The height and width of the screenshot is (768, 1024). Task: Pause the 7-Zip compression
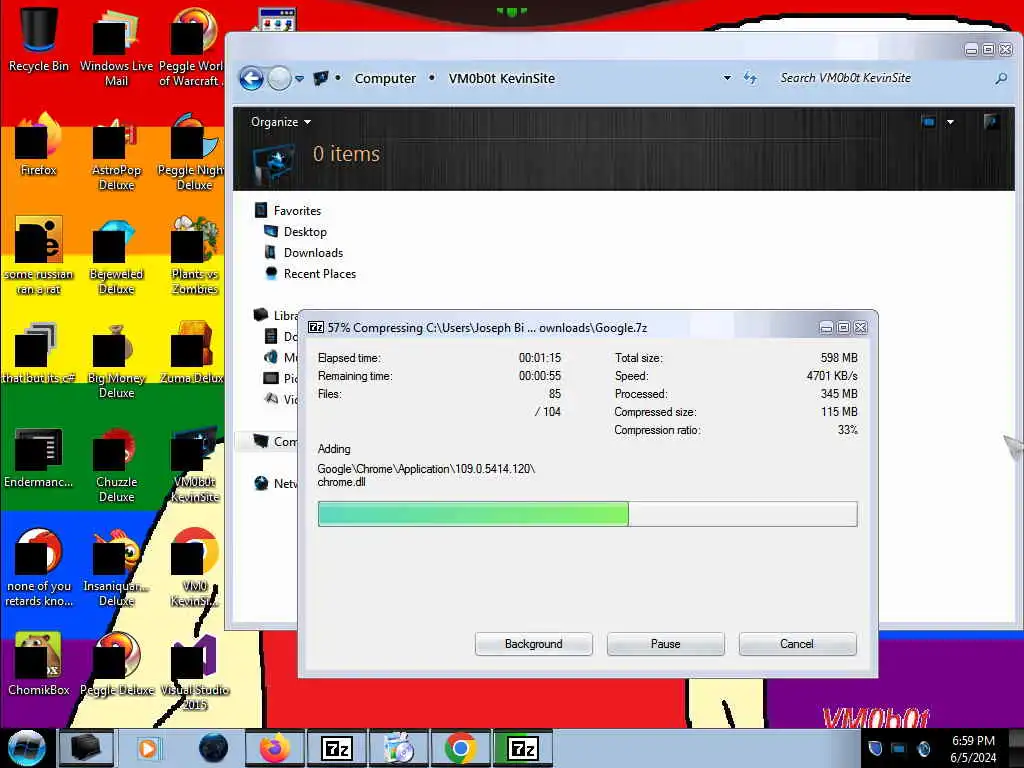(665, 644)
